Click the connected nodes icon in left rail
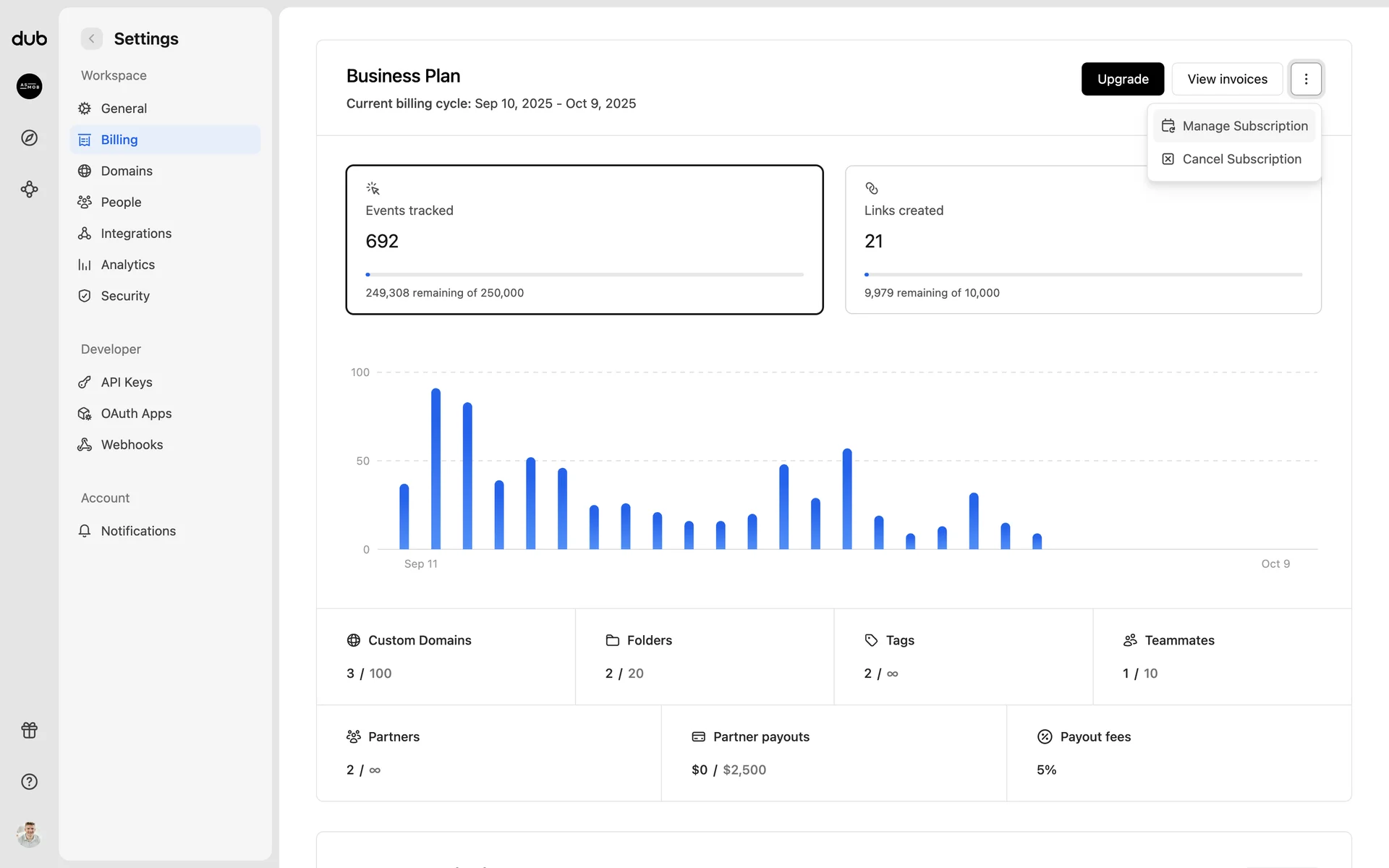 [30, 190]
